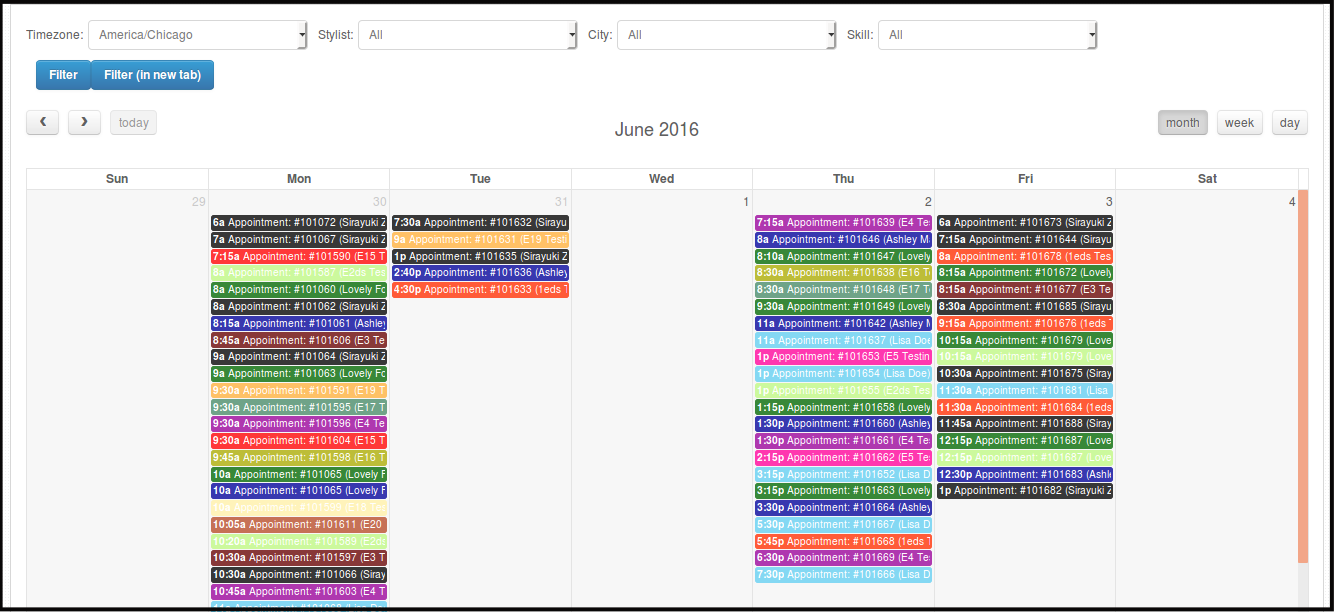Image resolution: width=1334 pixels, height=612 pixels.
Task: Go to previous month with left arrow
Action: (x=42, y=122)
